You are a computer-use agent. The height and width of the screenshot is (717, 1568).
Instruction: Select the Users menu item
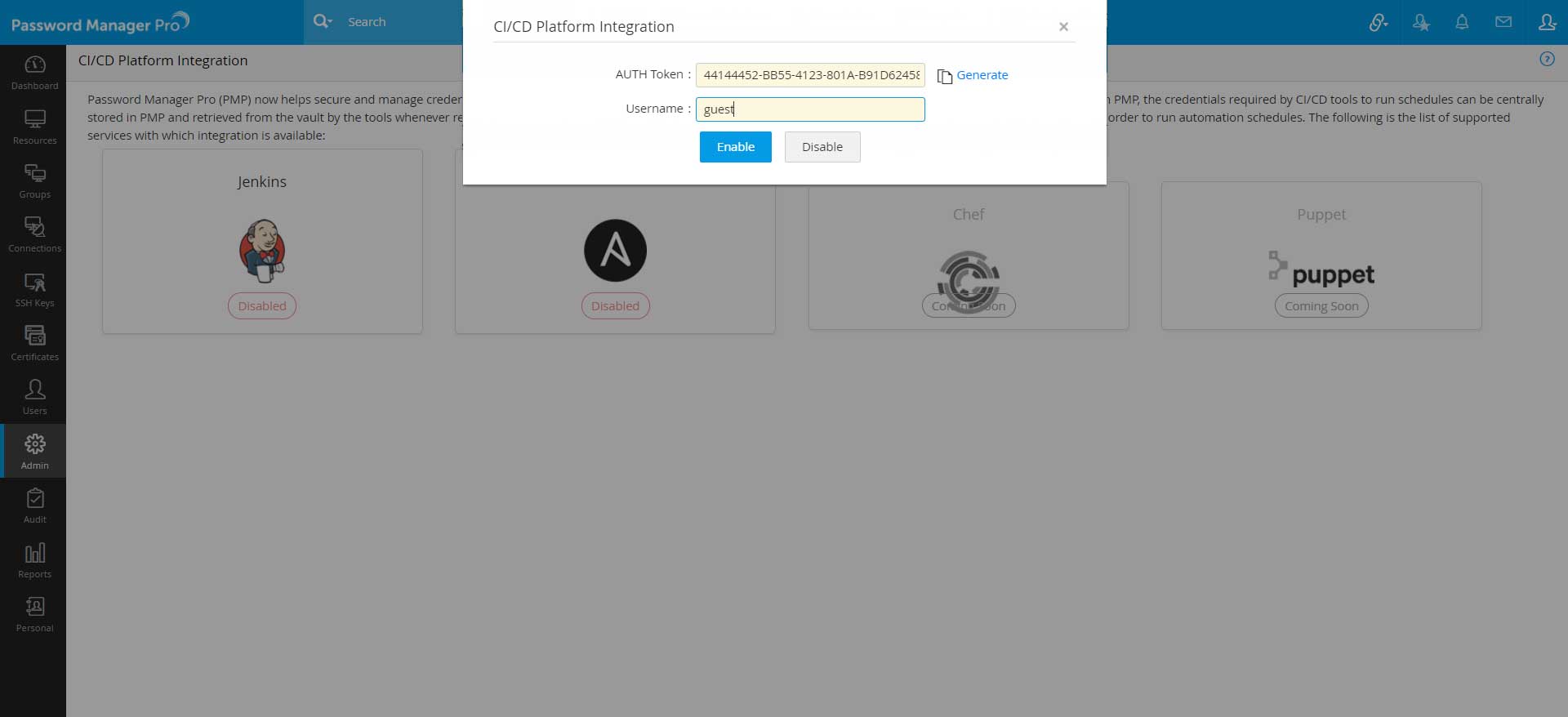pos(34,397)
